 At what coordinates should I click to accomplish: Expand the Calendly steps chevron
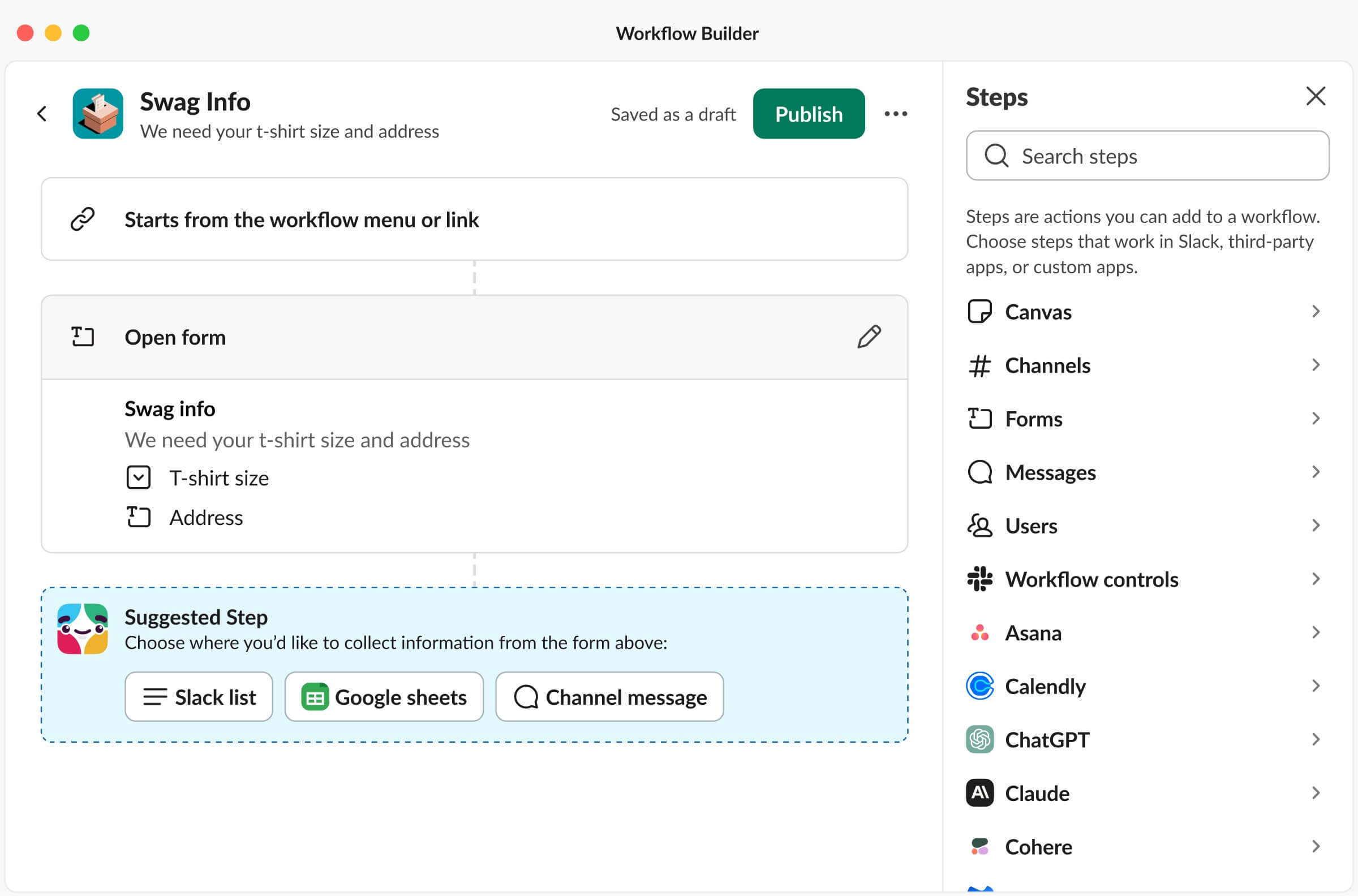click(x=1316, y=686)
